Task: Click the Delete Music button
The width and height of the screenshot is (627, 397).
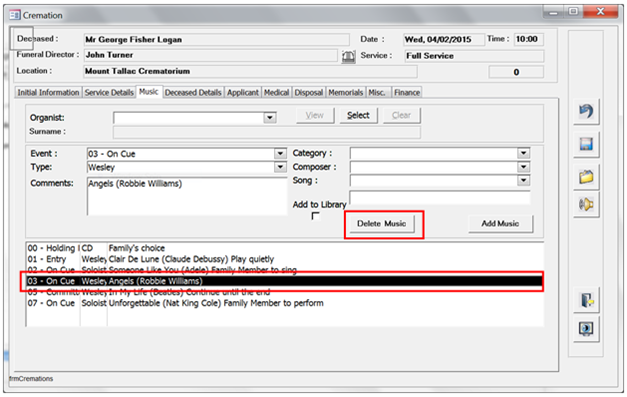Action: (x=381, y=224)
